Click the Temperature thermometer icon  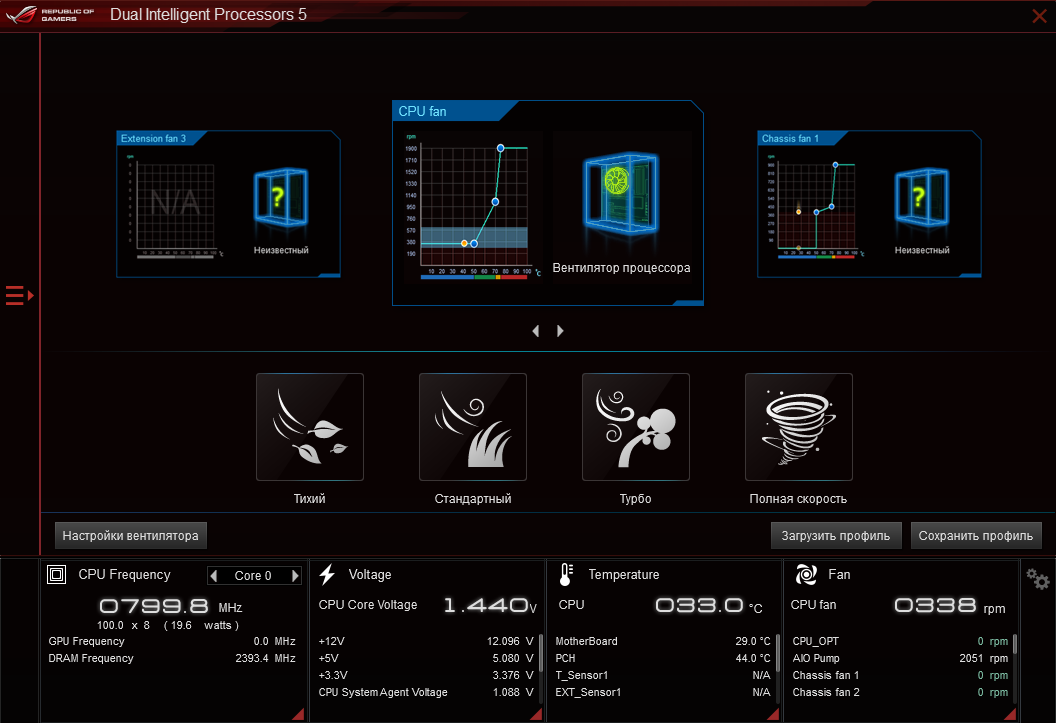pos(566,574)
